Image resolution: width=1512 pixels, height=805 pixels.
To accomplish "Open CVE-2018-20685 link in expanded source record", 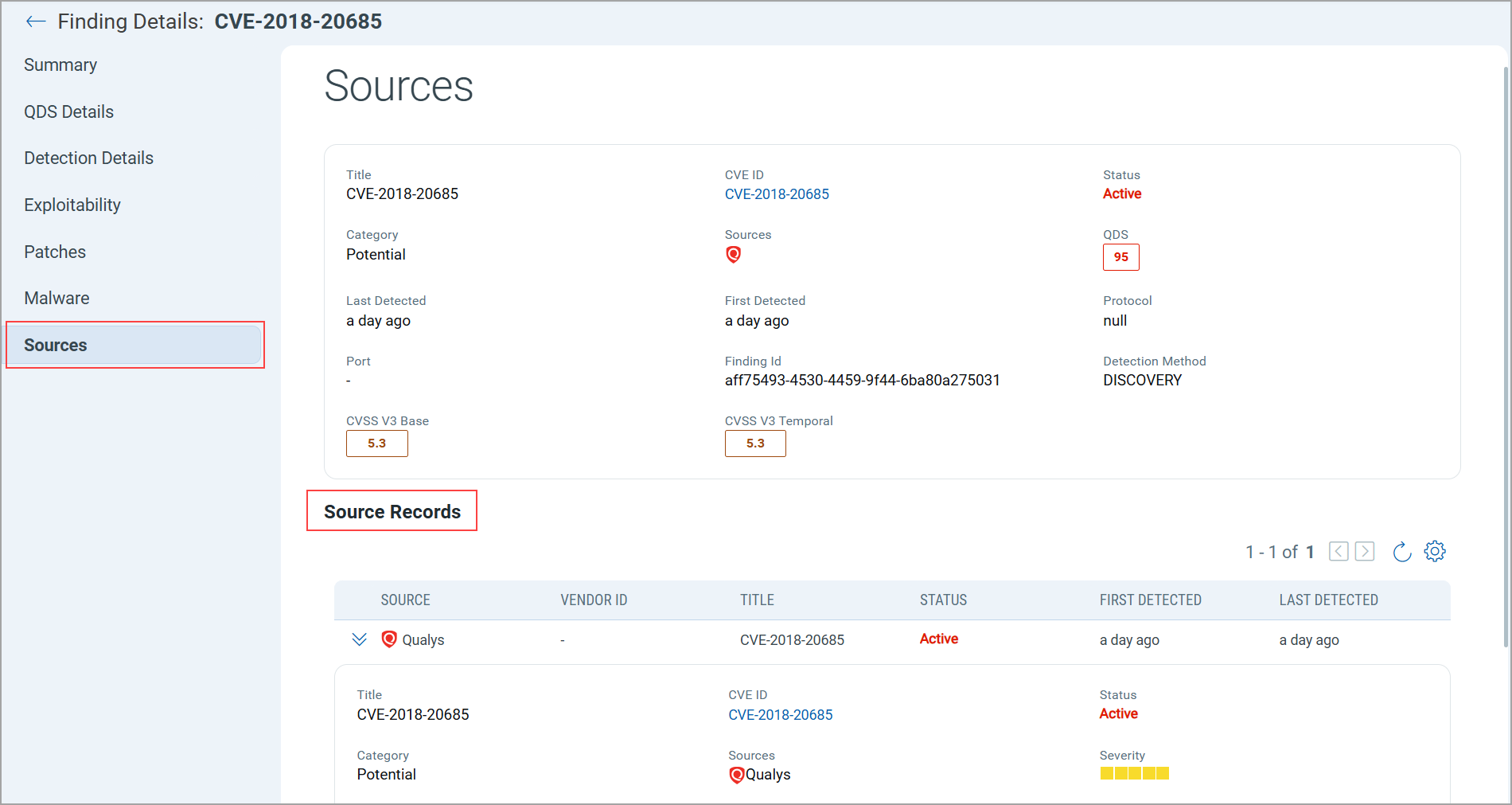I will (x=781, y=715).
